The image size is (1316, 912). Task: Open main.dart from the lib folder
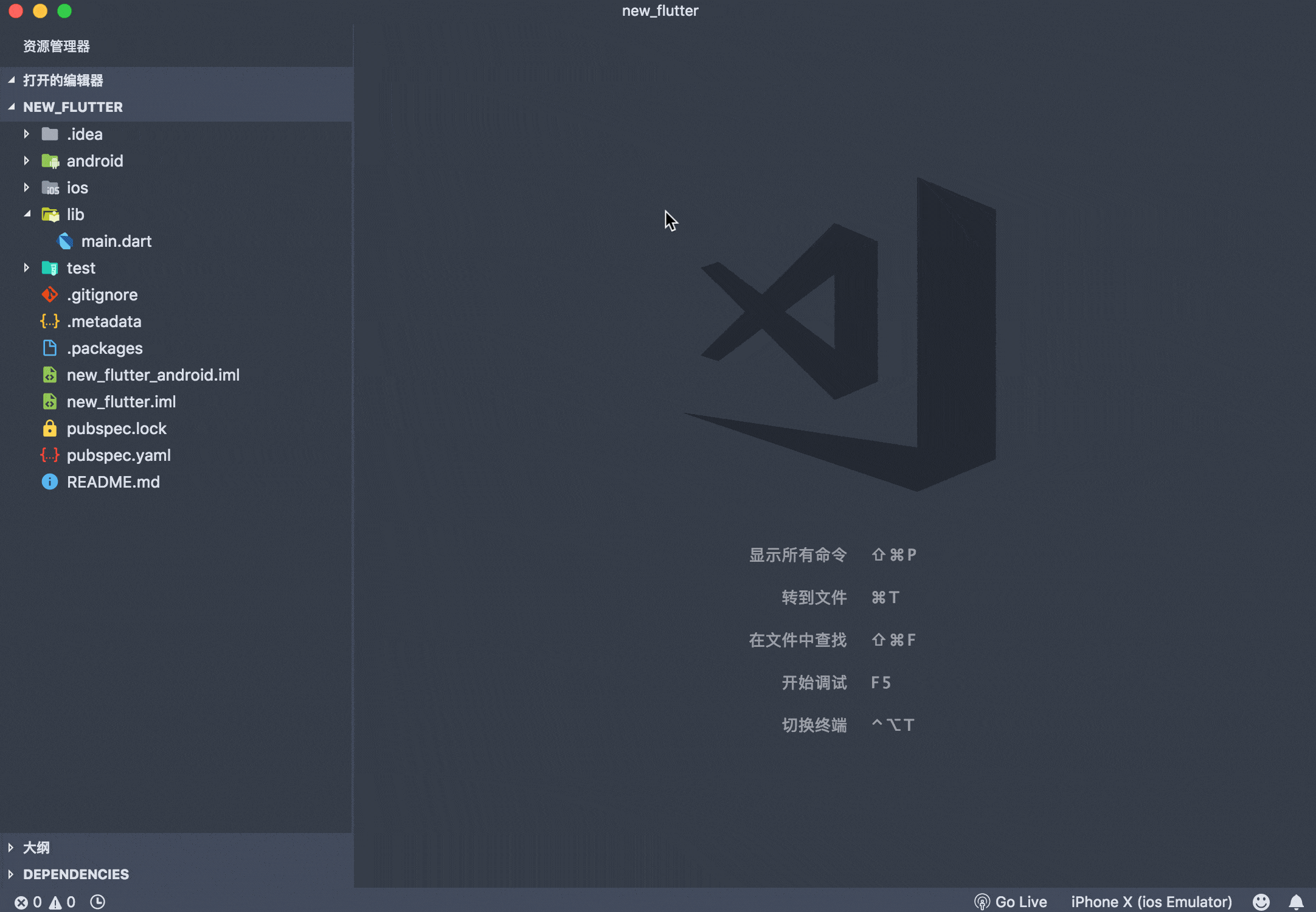click(117, 241)
